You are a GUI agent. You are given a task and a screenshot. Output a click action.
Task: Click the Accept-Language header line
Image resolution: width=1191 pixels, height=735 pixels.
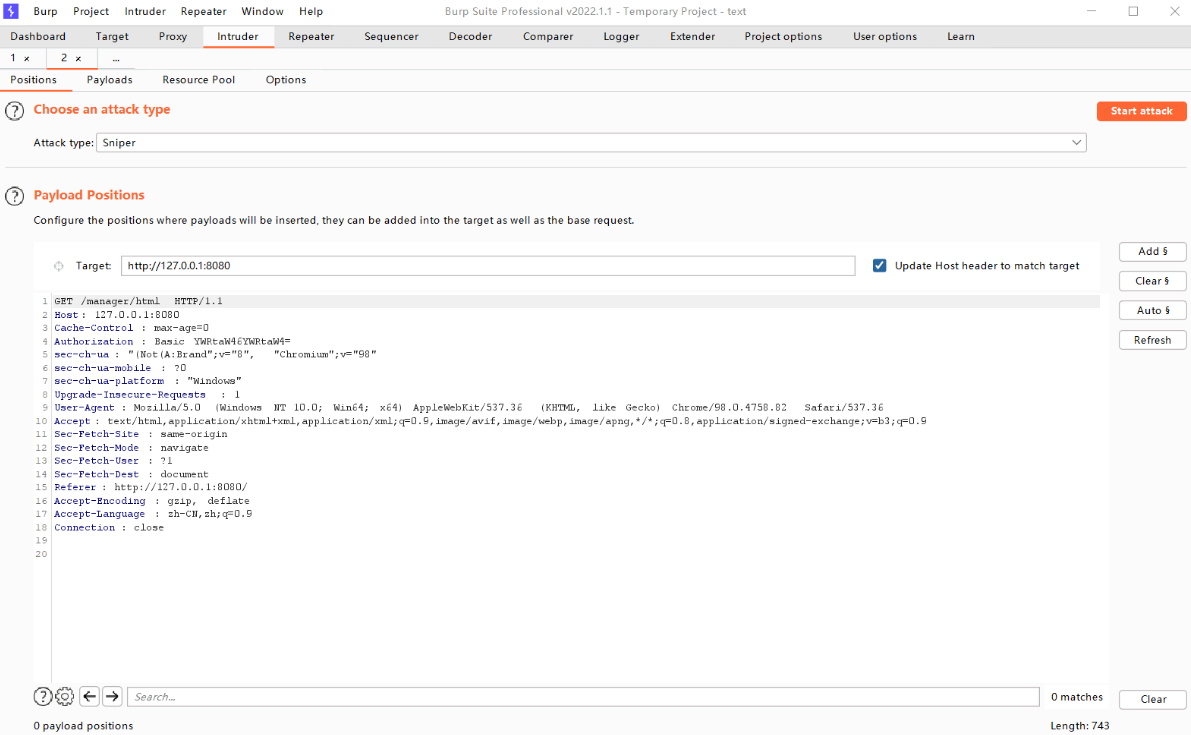point(153,514)
